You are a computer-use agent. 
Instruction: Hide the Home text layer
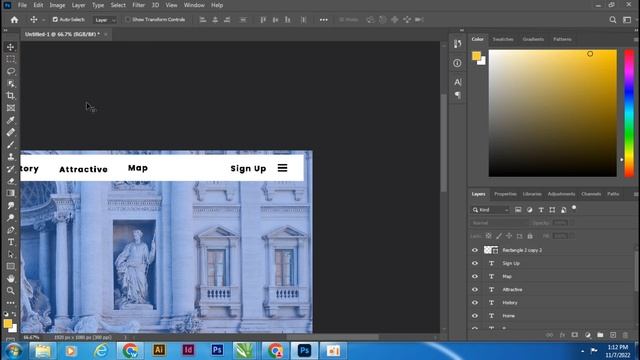475,316
